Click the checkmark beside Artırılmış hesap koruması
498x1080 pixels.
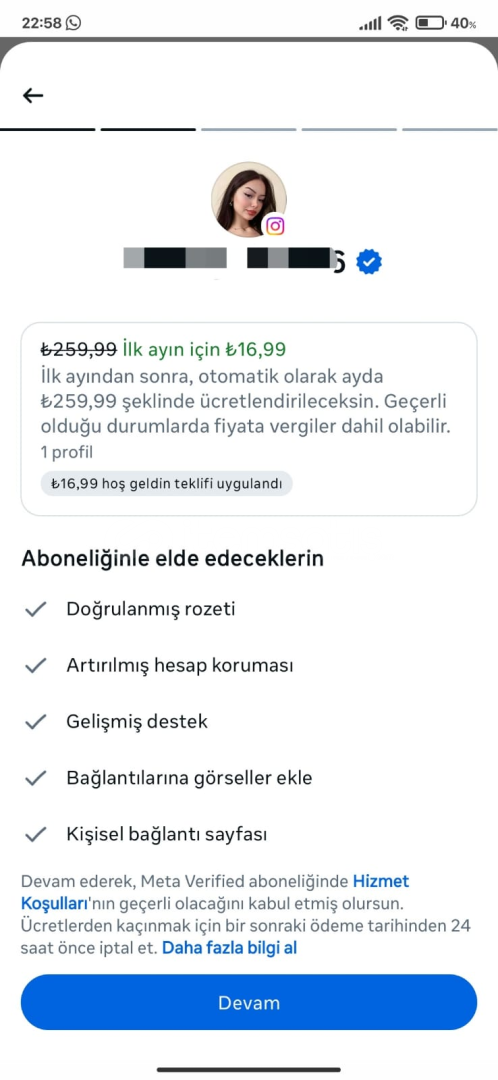(x=35, y=666)
